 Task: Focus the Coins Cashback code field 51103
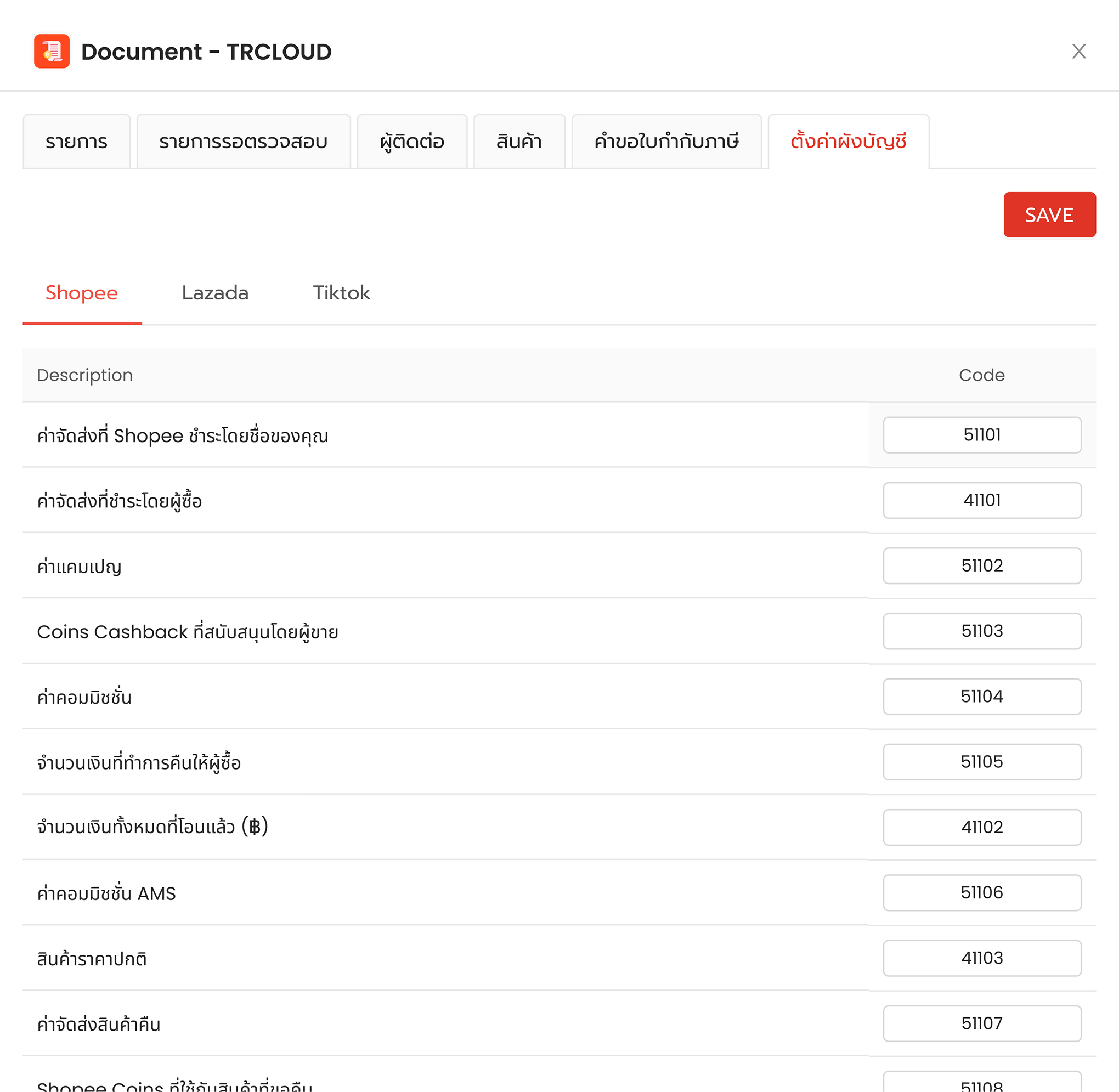[981, 631]
